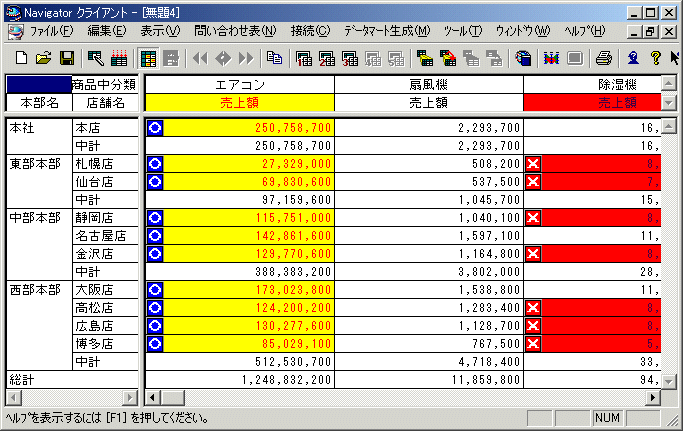This screenshot has height=431, width=683.
Task: Select the 名古屋店 row label
Action: [105, 236]
